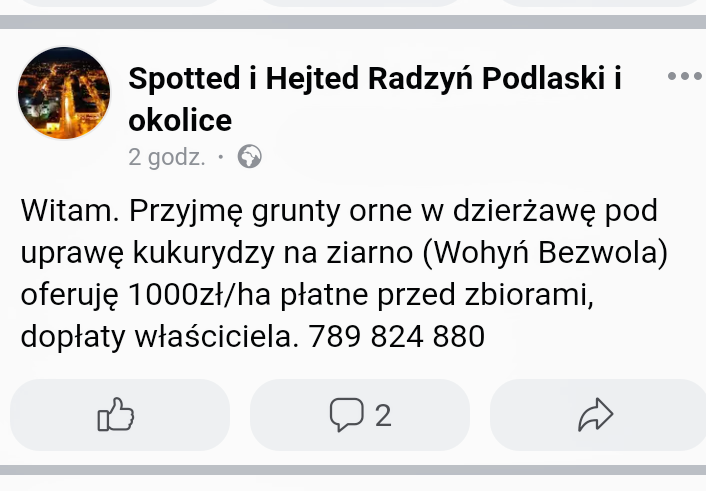The image size is (706, 491).
Task: Tap the phone number 789 824 880
Action: pyautogui.click(x=398, y=337)
